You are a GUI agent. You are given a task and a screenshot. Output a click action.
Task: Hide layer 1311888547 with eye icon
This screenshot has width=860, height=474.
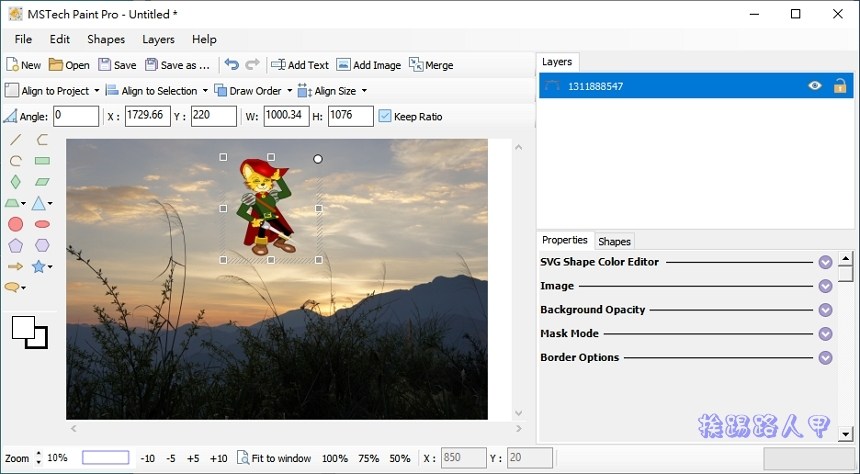point(815,86)
